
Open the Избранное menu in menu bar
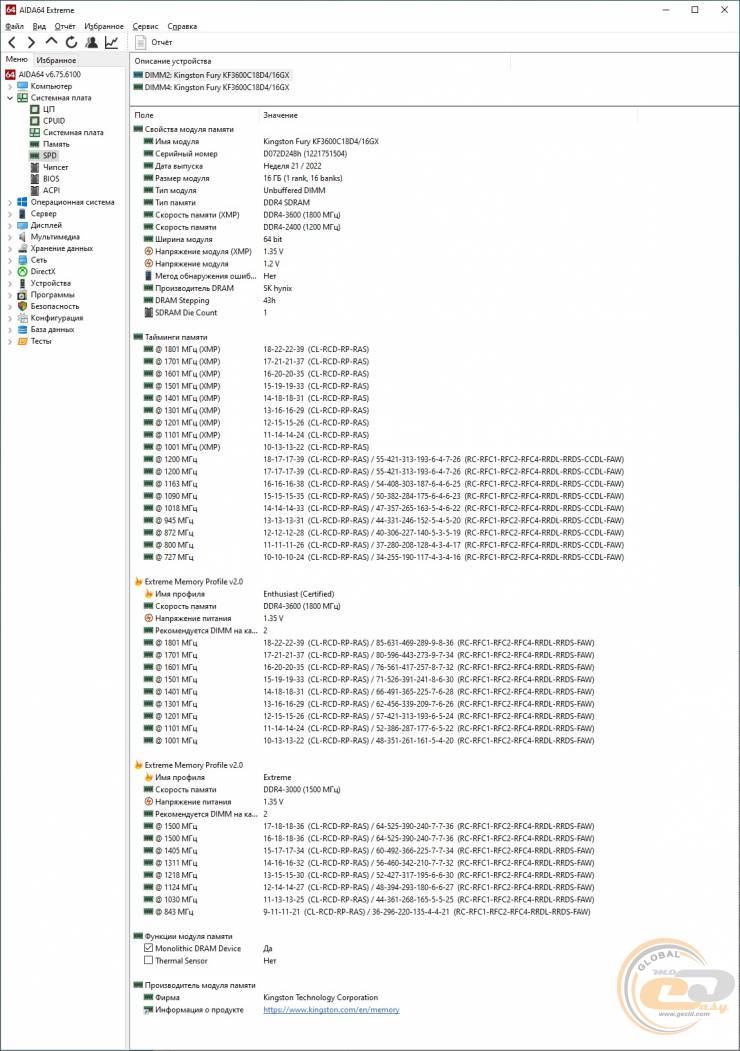point(104,26)
